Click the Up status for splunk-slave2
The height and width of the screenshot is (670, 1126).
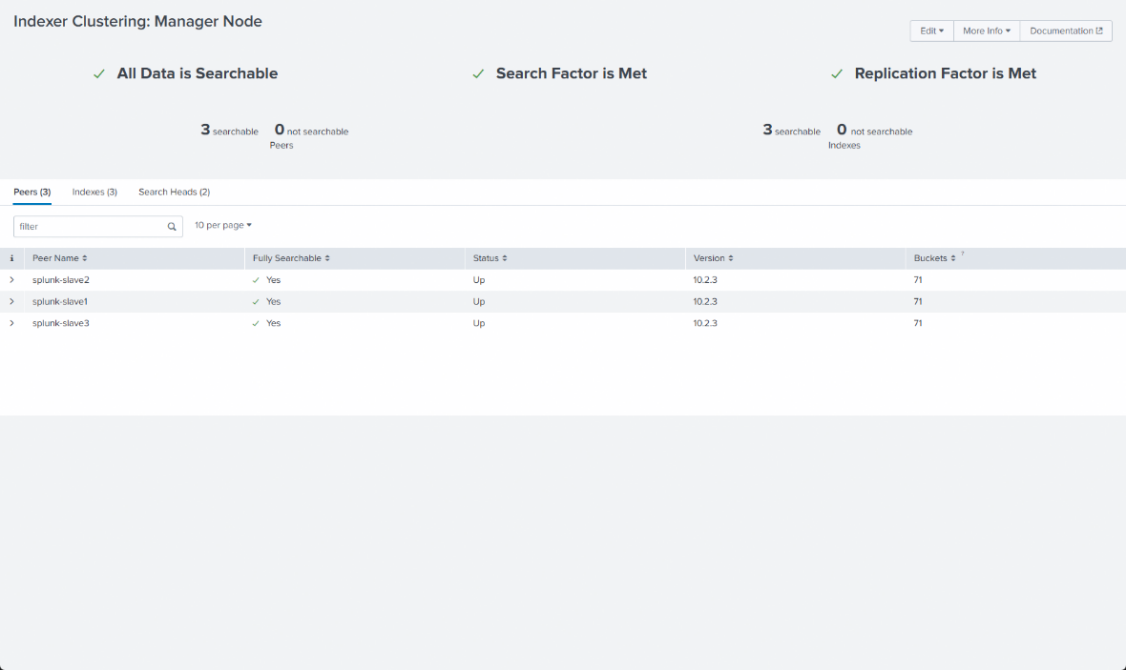click(x=479, y=280)
